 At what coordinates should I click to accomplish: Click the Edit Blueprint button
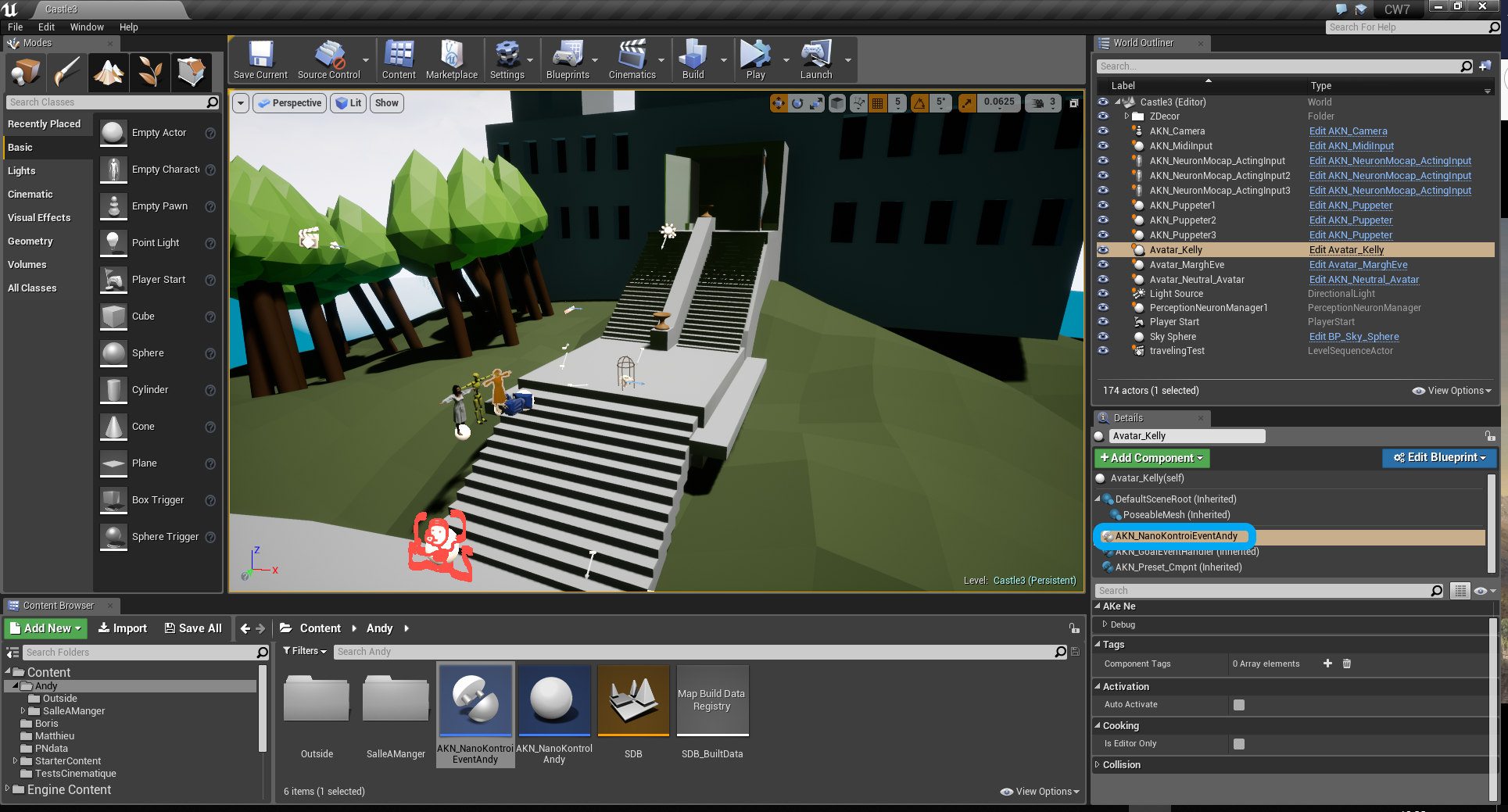coord(1438,457)
